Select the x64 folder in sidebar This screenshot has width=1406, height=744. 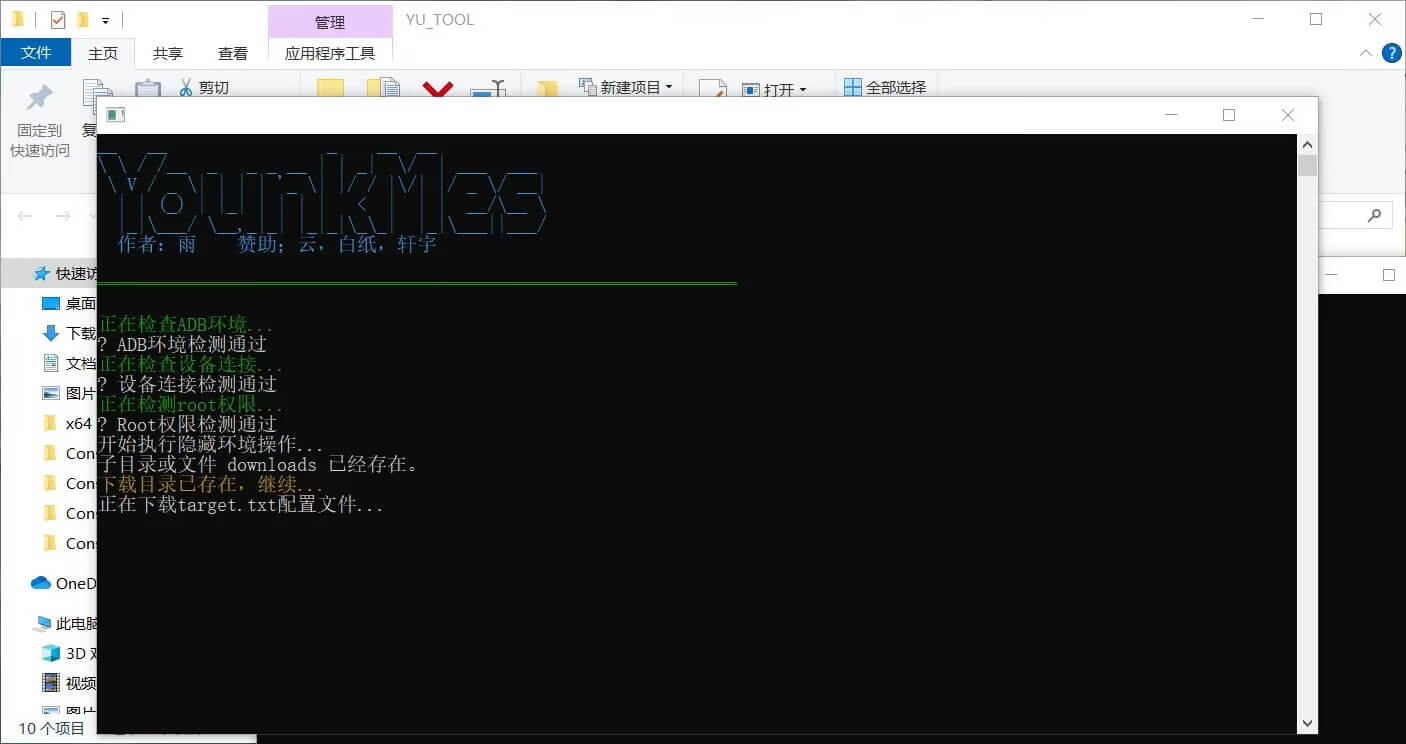[x=78, y=423]
